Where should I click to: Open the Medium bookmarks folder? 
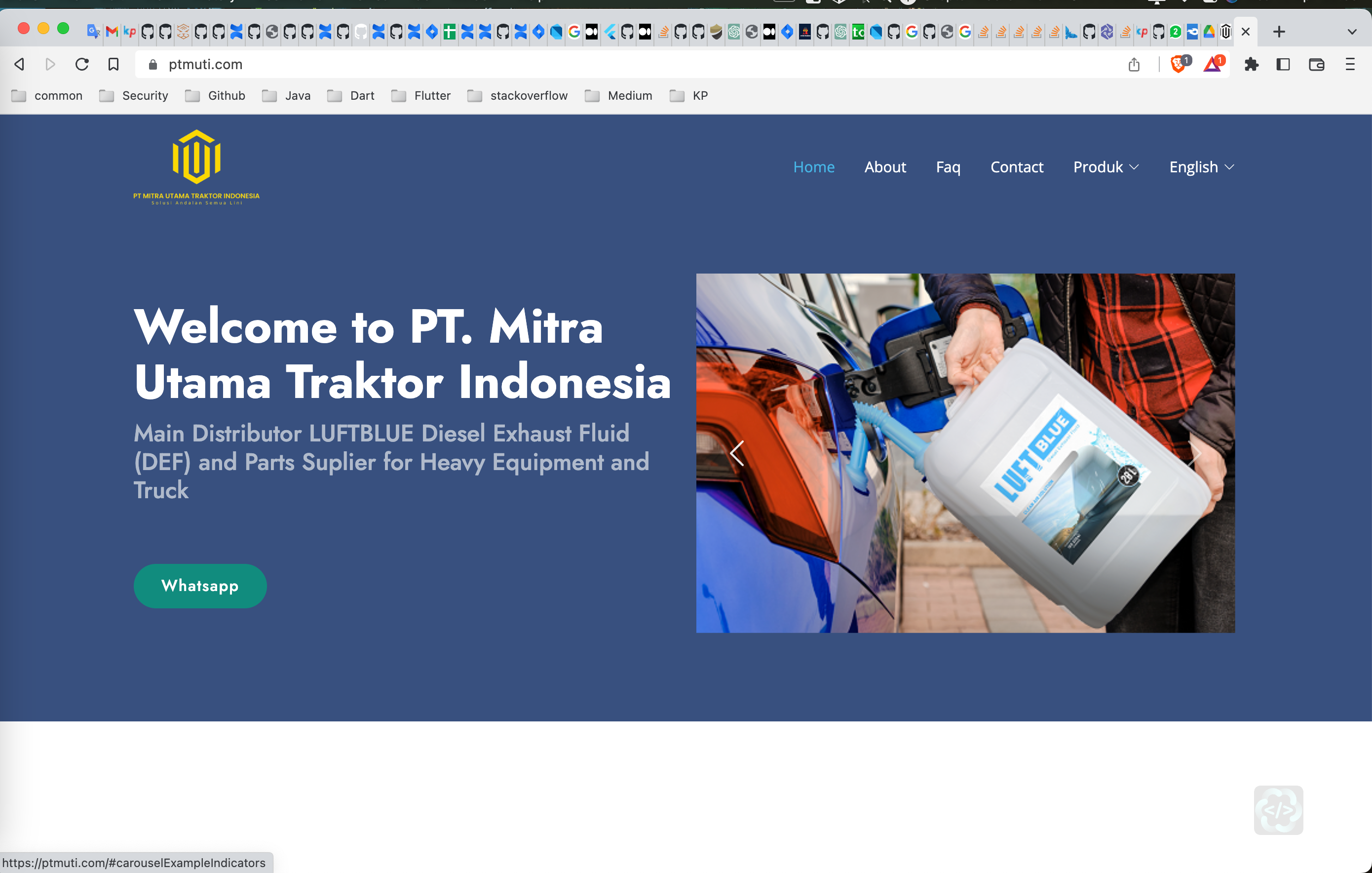[x=619, y=96]
